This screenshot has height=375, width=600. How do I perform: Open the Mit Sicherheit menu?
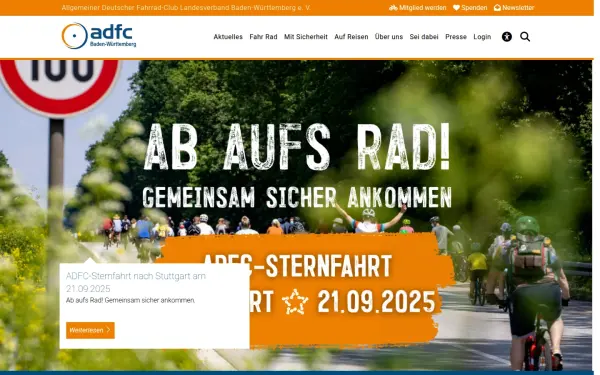click(306, 37)
